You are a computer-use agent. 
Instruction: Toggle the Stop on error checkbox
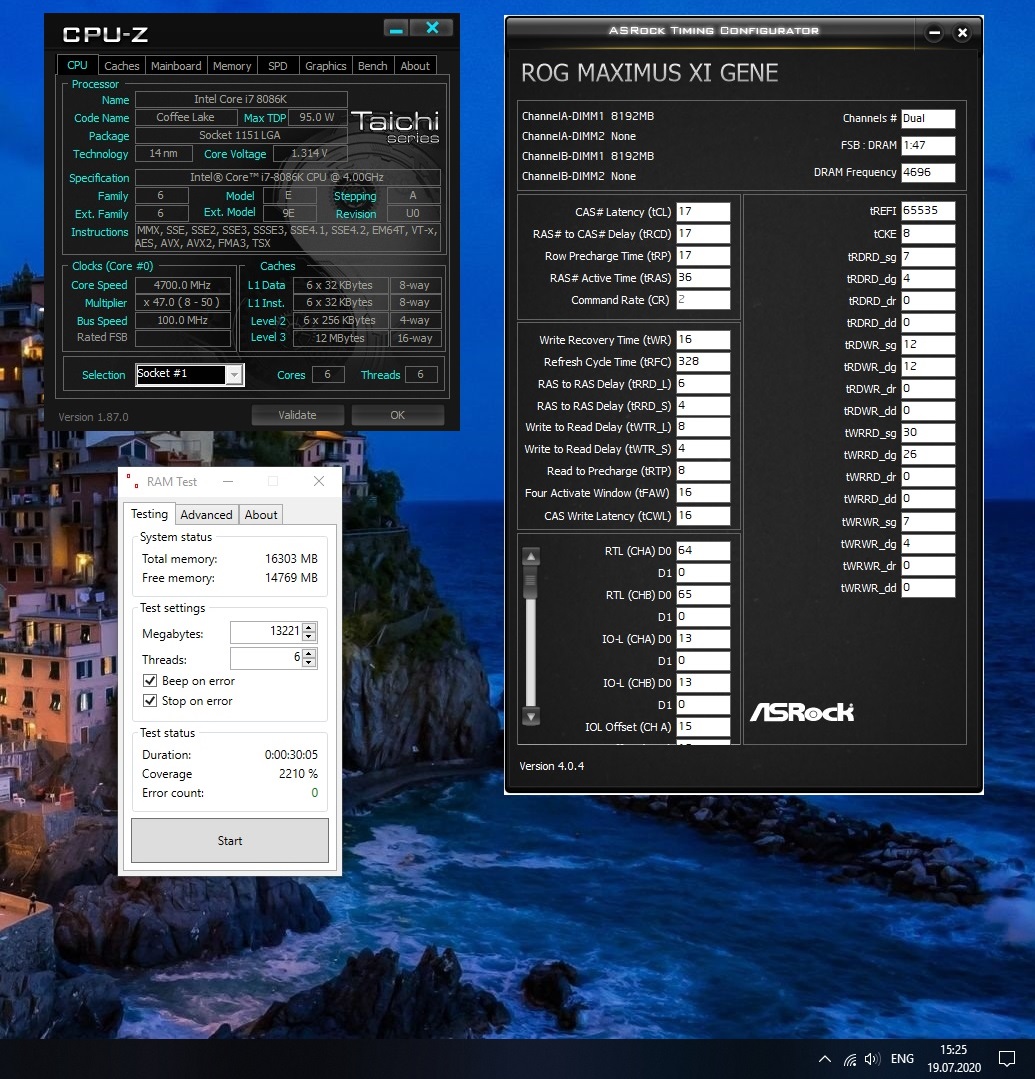click(x=149, y=701)
